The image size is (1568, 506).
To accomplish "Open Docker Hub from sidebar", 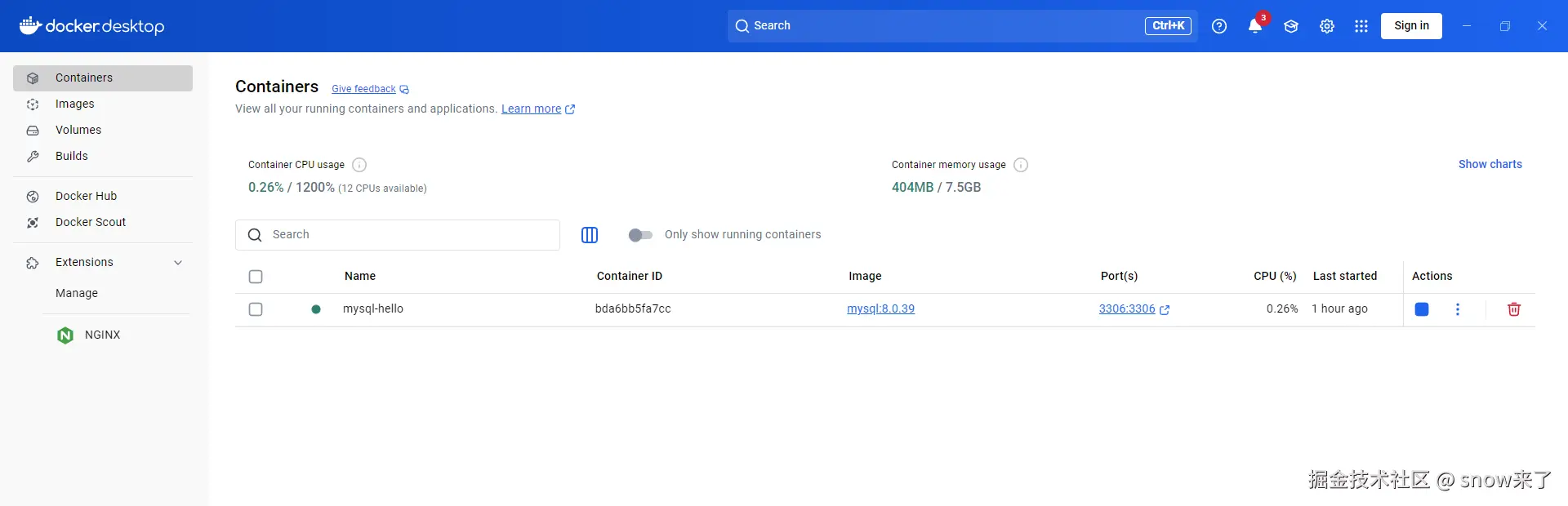I will tap(103, 196).
